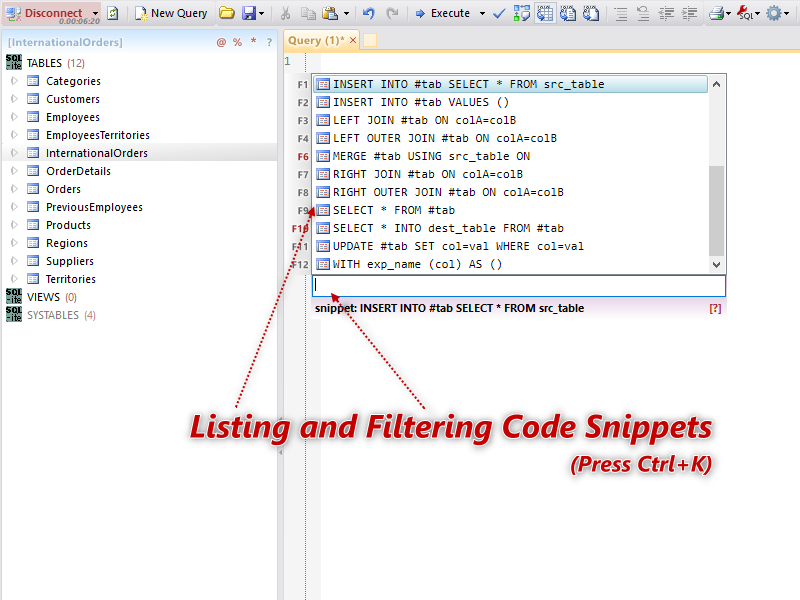Click the @ filter button in the schema panel
Image resolution: width=800 pixels, height=600 pixels.
221,42
